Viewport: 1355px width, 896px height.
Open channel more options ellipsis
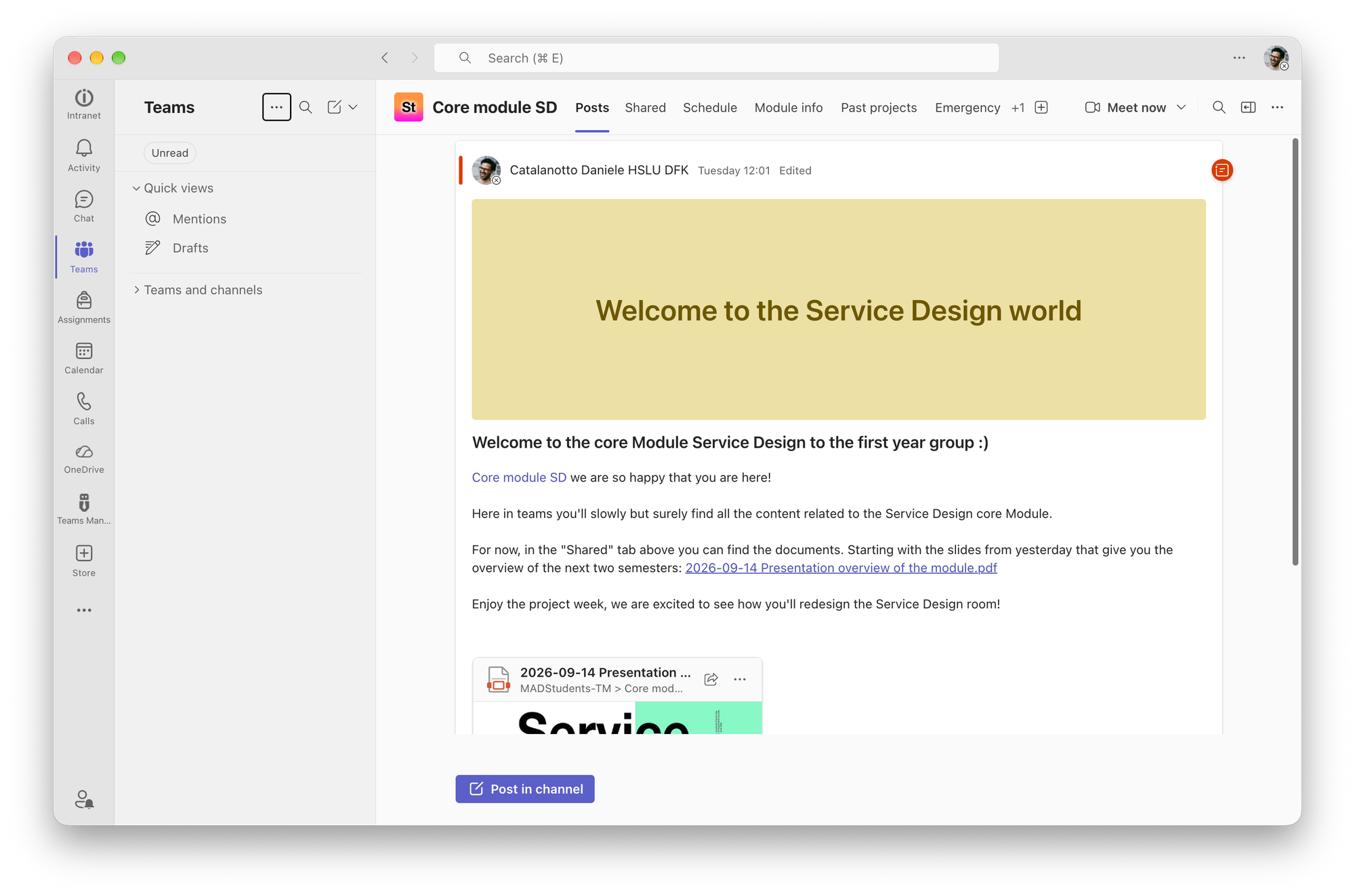1277,107
